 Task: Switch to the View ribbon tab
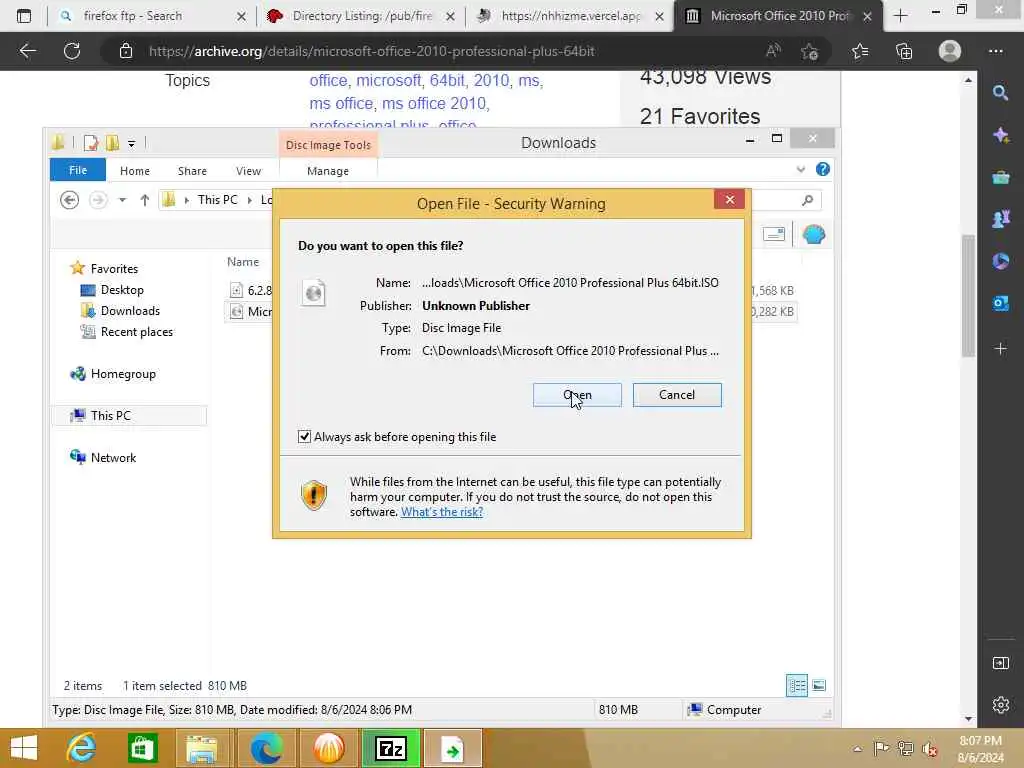point(248,170)
